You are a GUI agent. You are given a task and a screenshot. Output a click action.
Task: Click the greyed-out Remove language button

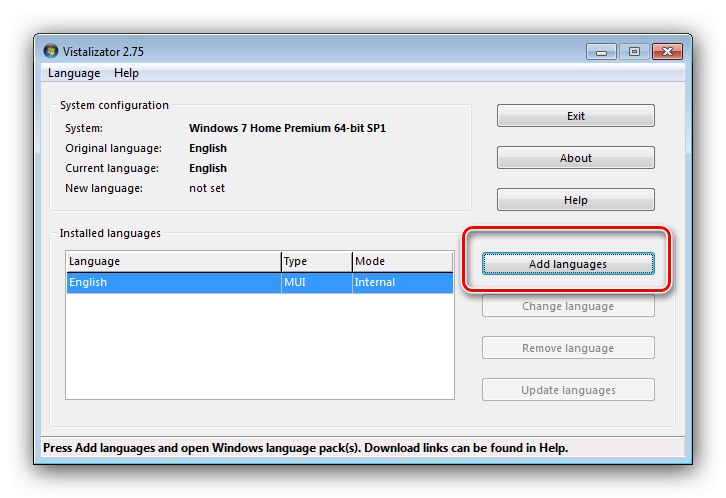(x=568, y=348)
